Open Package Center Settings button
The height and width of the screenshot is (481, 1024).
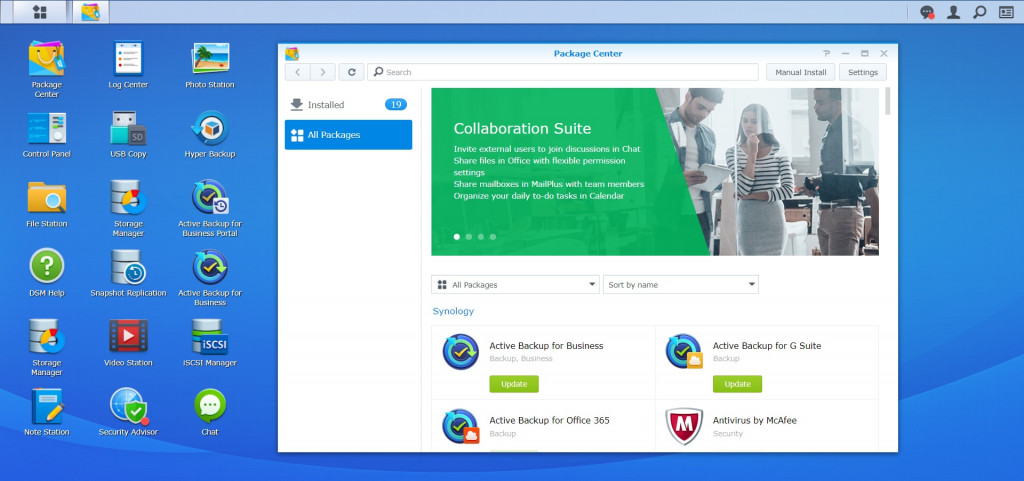click(862, 72)
